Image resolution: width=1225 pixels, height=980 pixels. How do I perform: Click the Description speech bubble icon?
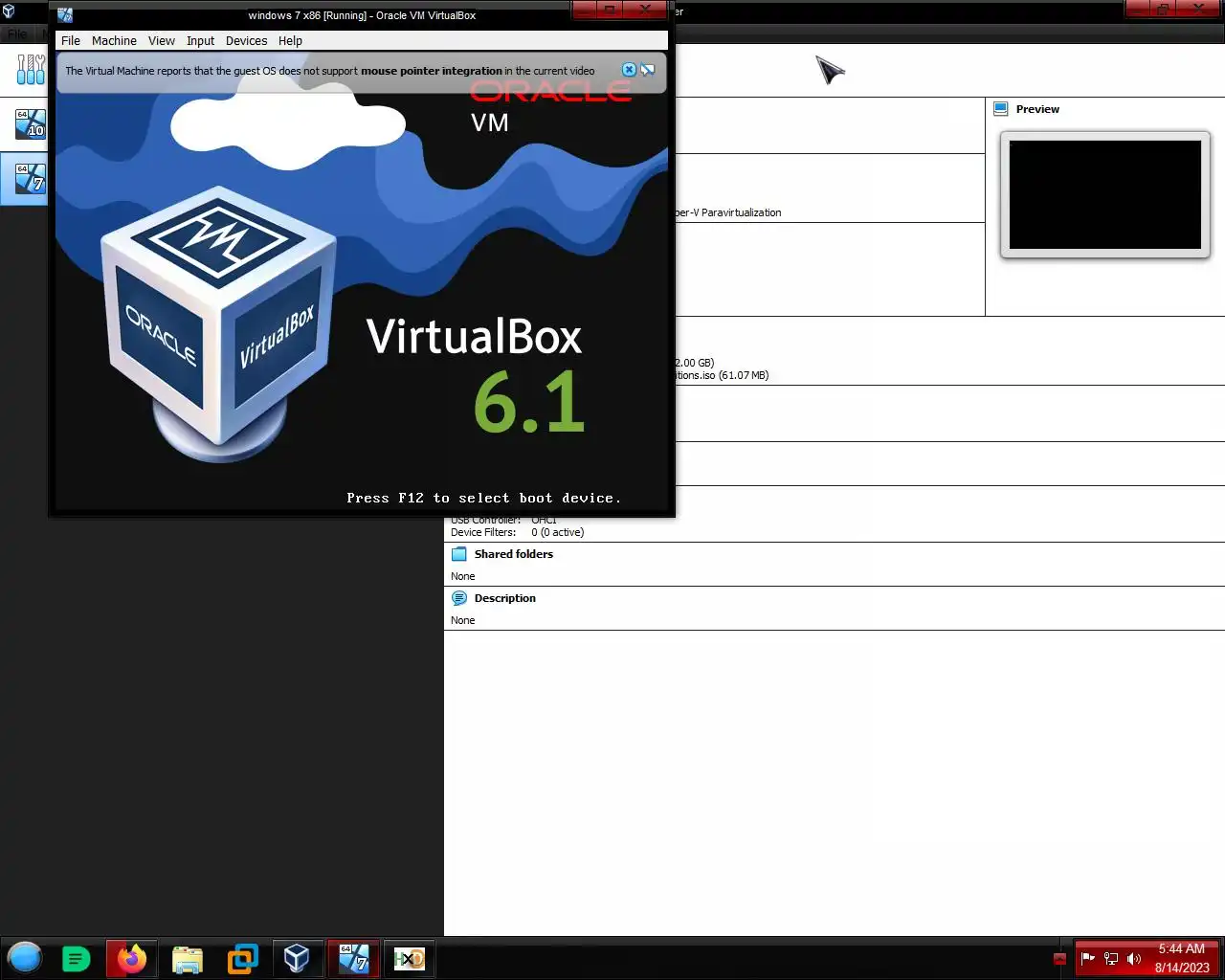click(459, 598)
